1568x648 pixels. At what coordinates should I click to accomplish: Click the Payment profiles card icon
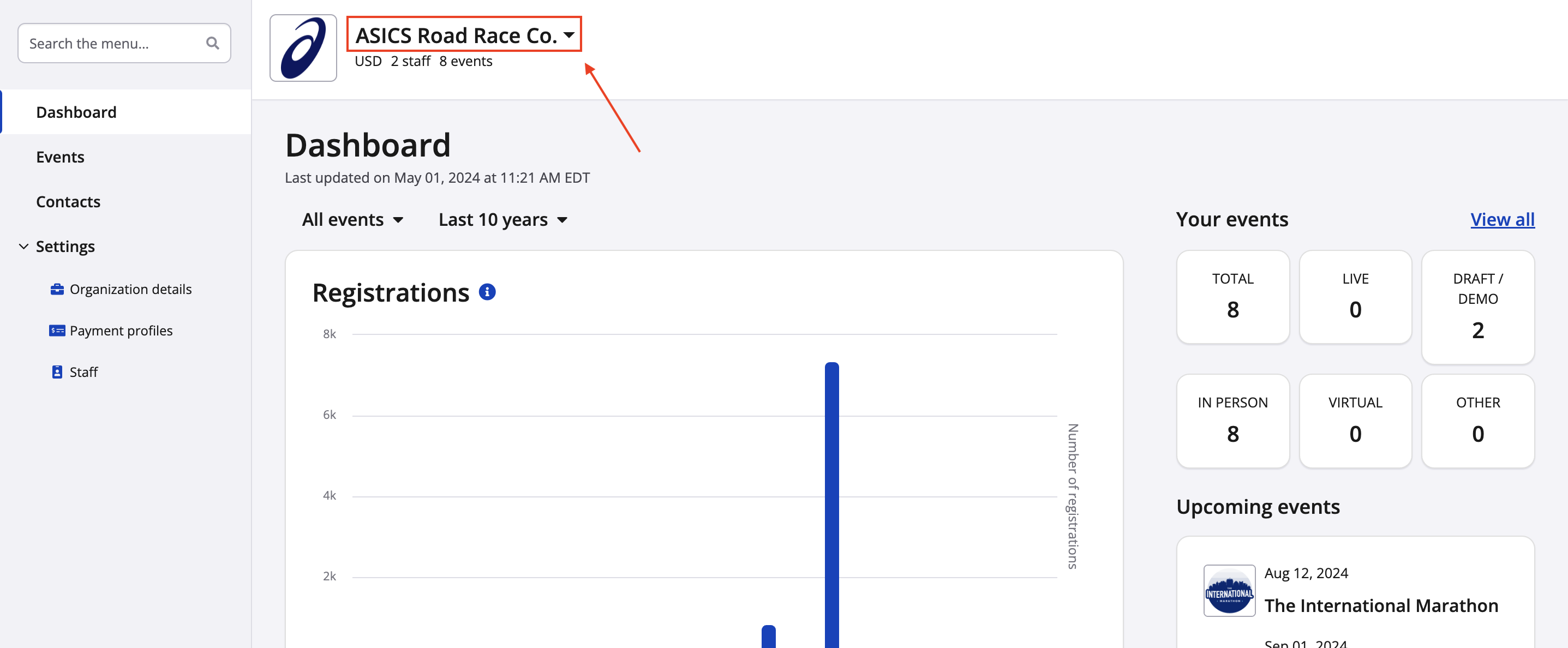point(57,331)
